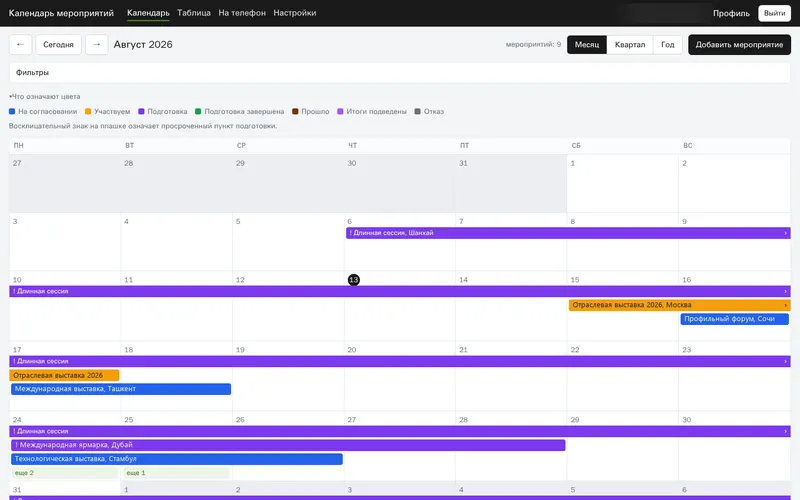Screen dimensions: 800x500
Task: Open the Таблица tab
Action: (x=194, y=13)
